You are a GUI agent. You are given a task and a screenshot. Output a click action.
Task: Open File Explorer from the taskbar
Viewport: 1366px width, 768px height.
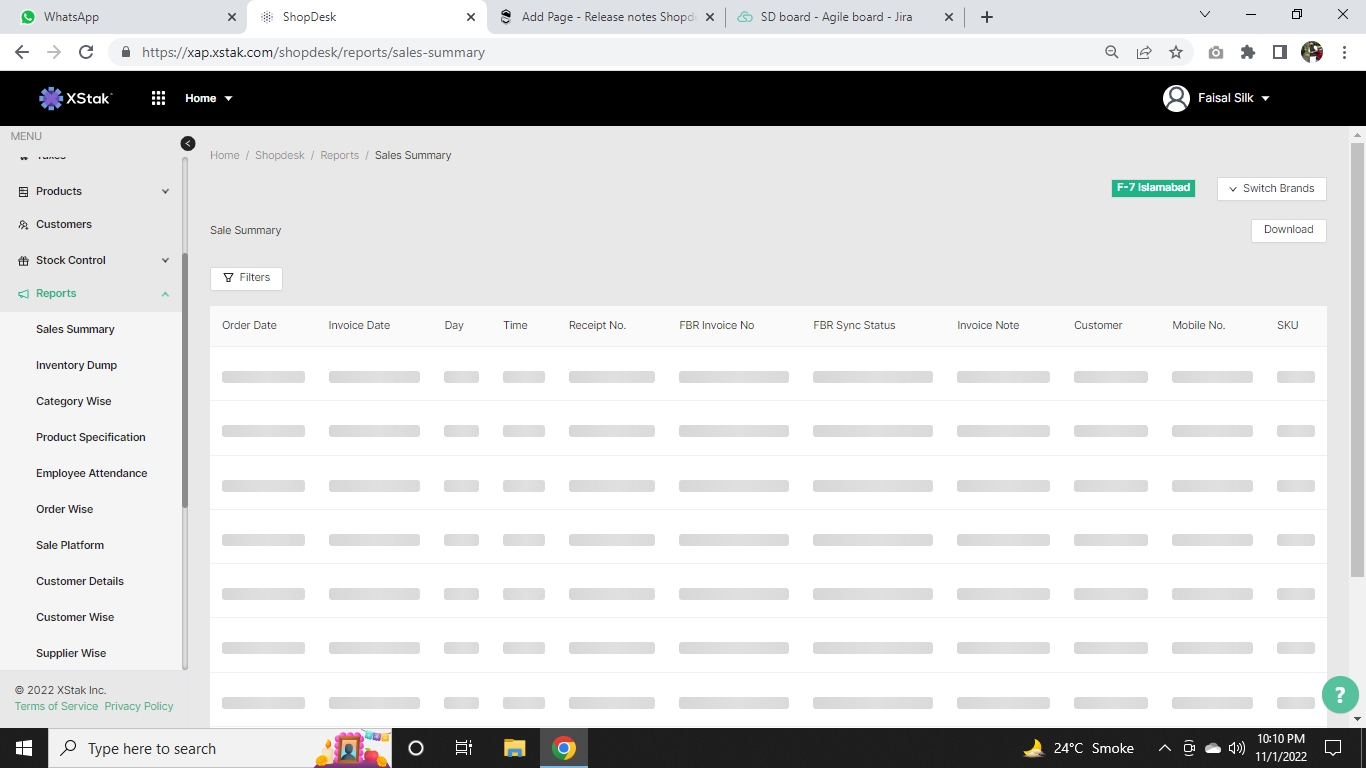pos(514,748)
